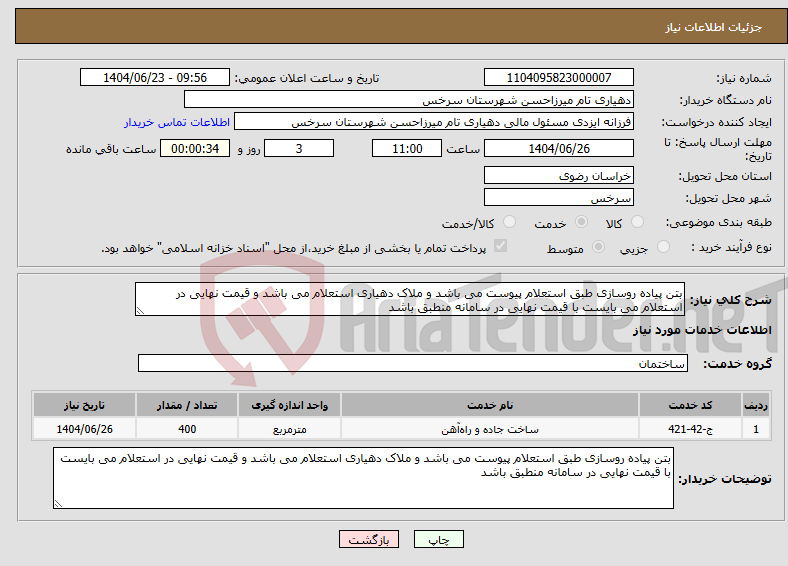Toggle the Islamic treasury payment checkbox
The height and width of the screenshot is (566, 788).
coord(501,246)
